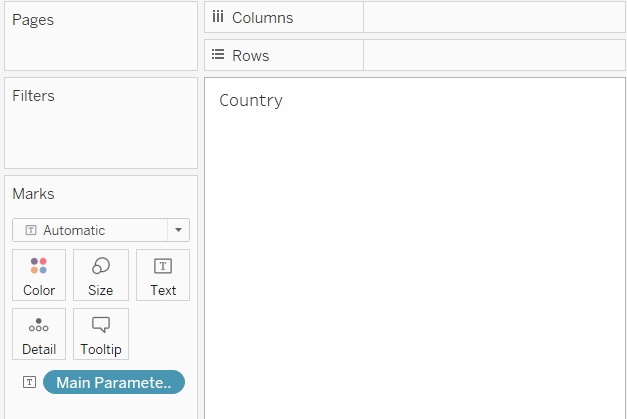Select the Country text in the view
627x419 pixels.
pos(251,100)
